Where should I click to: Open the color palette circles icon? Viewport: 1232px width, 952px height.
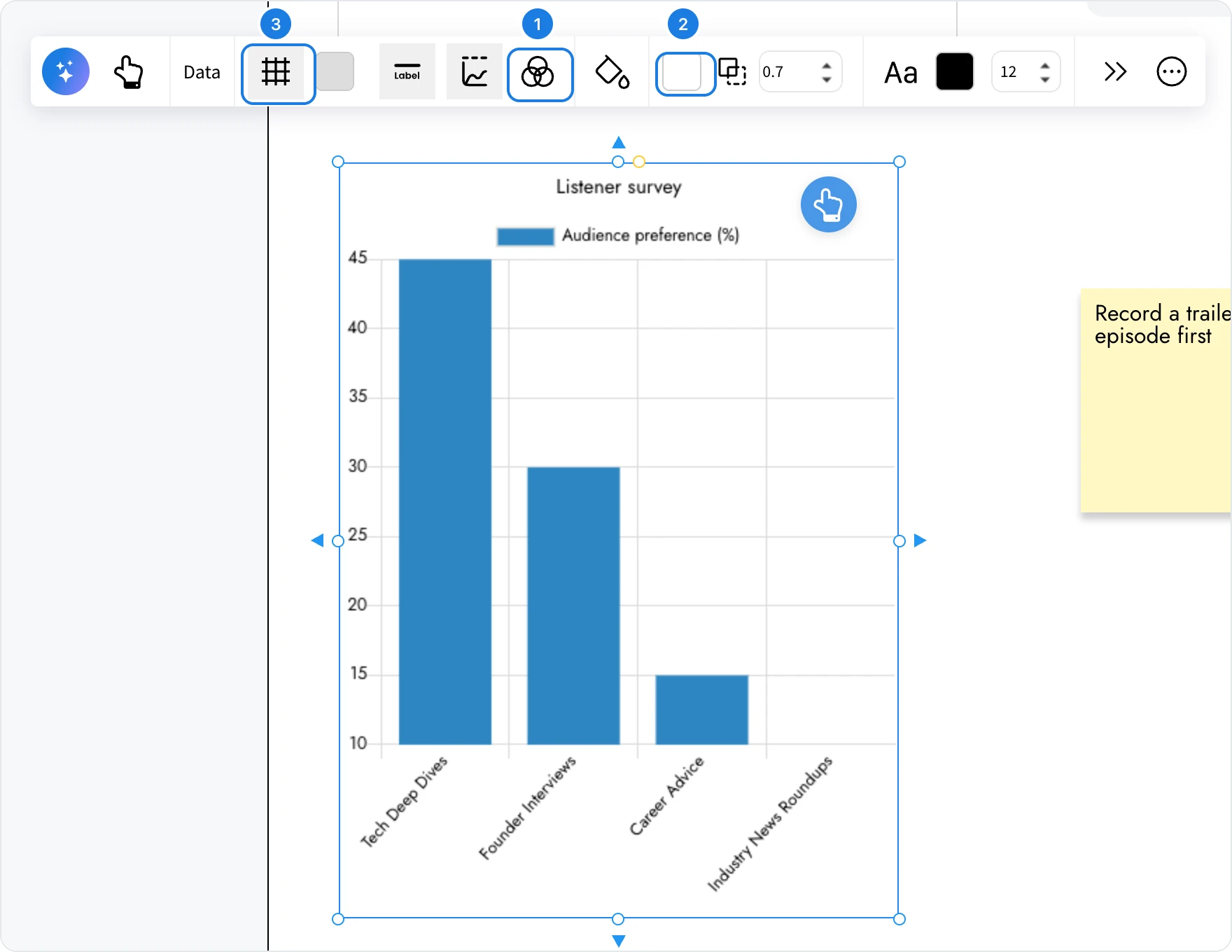pyautogui.click(x=538, y=72)
